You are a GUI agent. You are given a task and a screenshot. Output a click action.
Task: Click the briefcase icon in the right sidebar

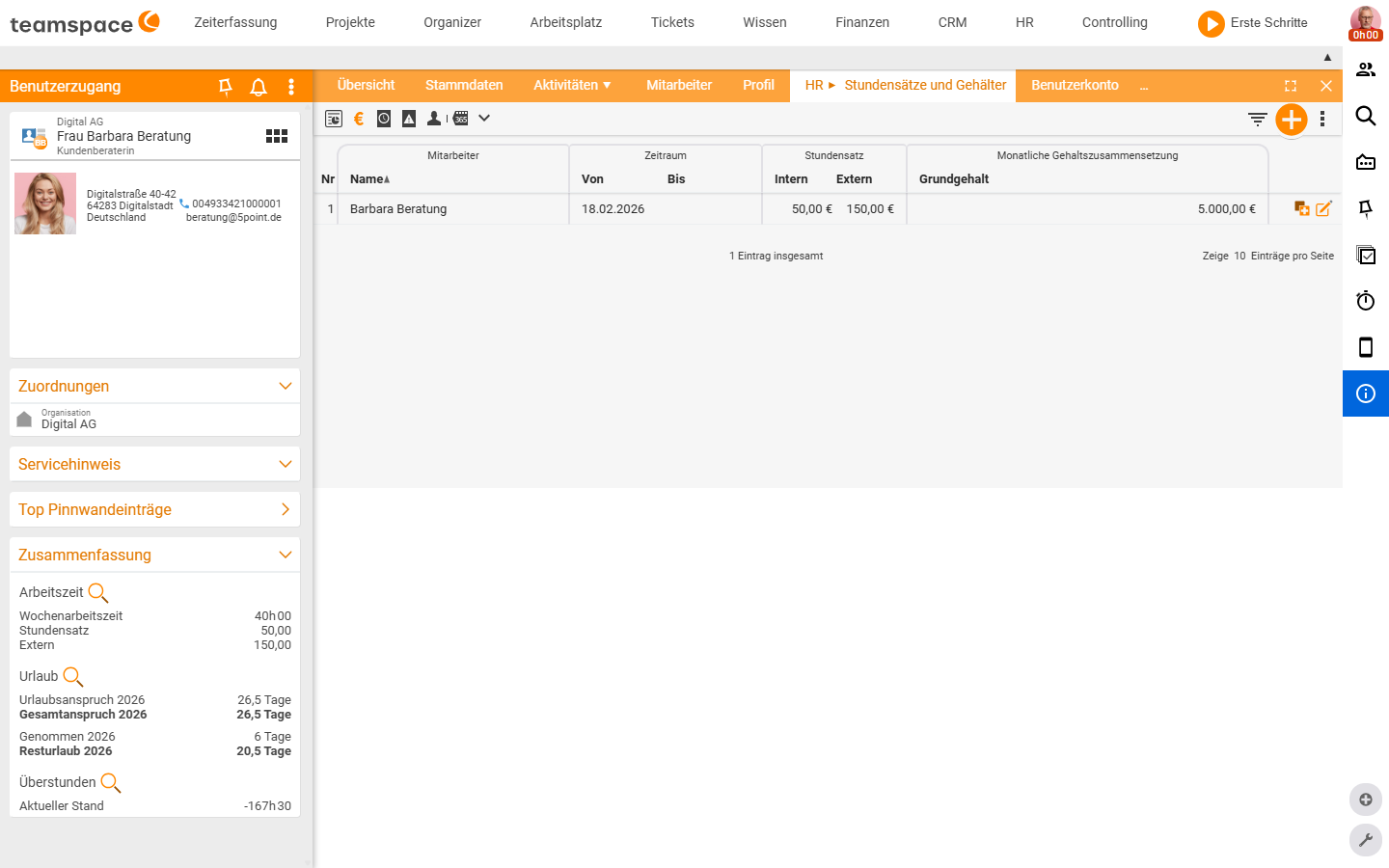pyautogui.click(x=1366, y=162)
